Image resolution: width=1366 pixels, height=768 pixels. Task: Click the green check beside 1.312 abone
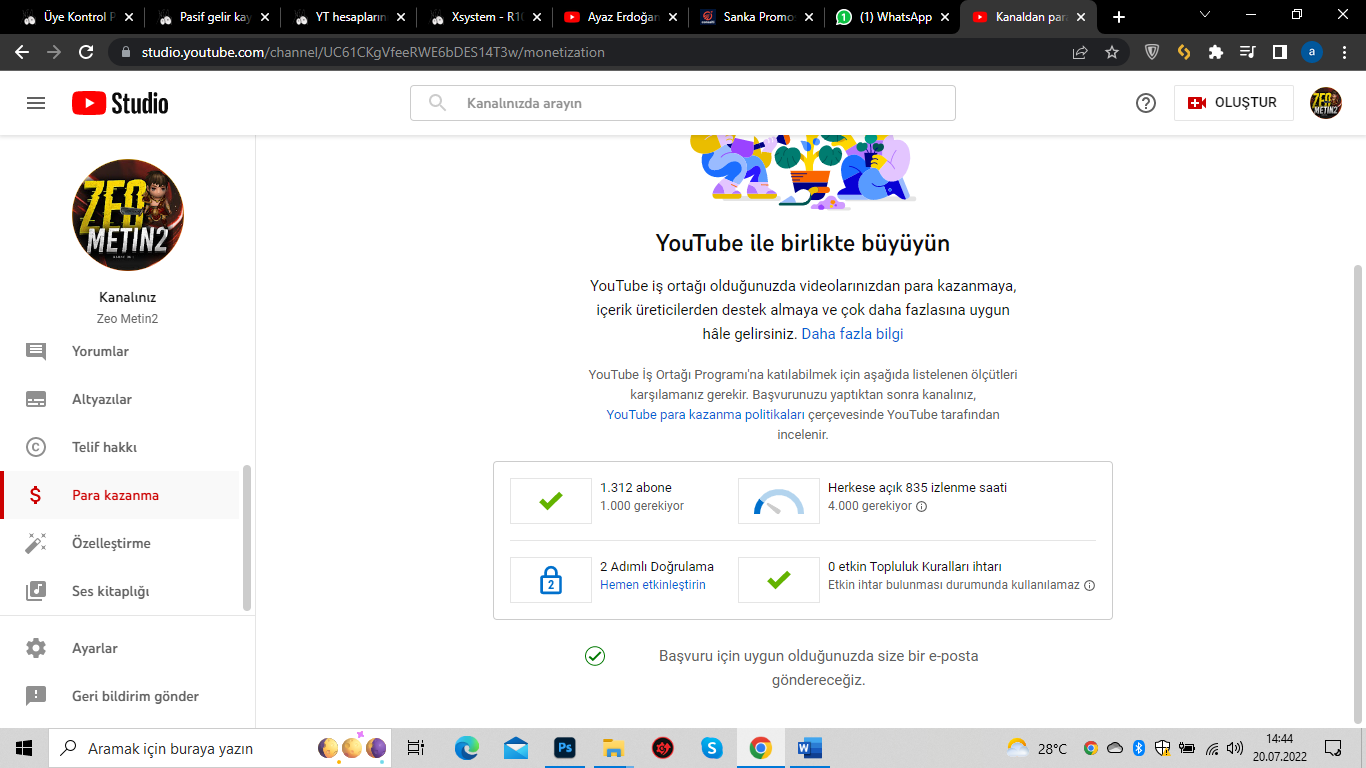point(551,501)
